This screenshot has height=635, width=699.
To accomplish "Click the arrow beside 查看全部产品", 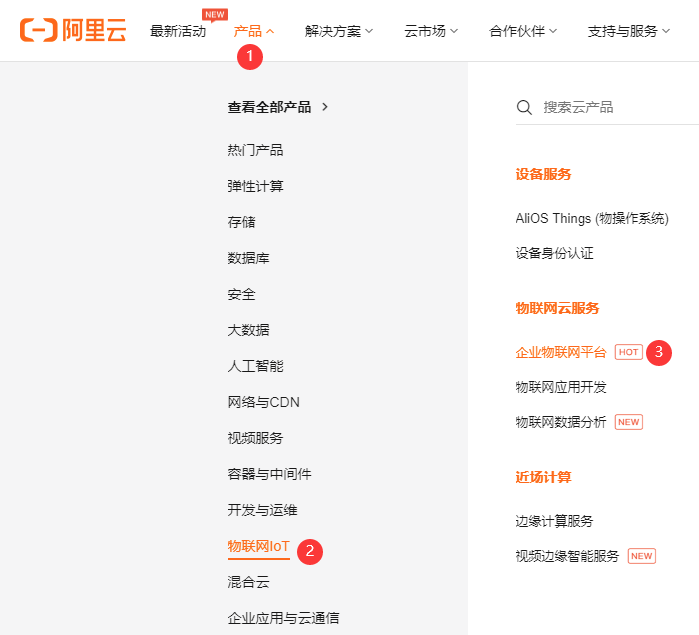I will point(325,107).
